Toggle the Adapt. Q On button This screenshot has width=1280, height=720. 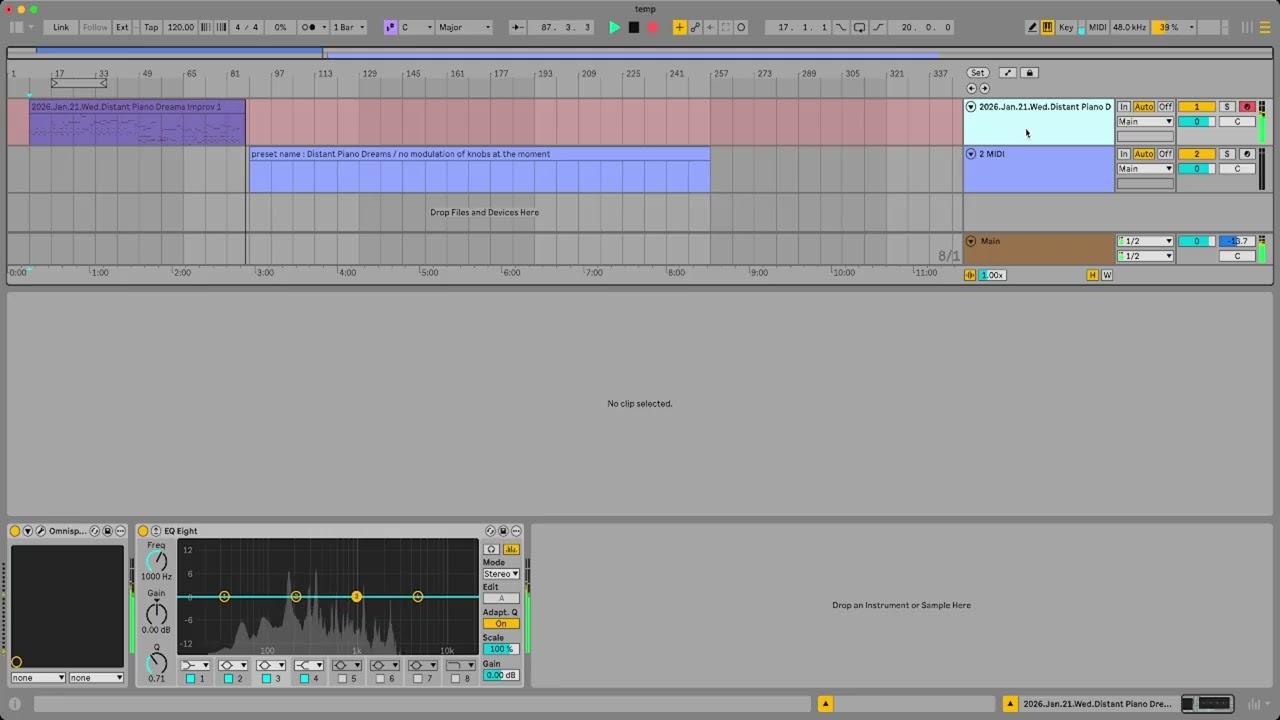pos(501,624)
